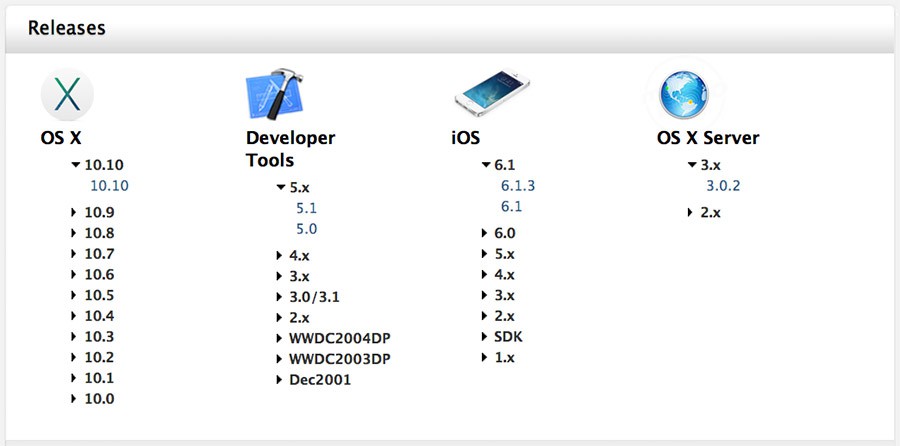This screenshot has width=900, height=446.
Task: Click the iPhone iOS icon
Action: tap(492, 93)
